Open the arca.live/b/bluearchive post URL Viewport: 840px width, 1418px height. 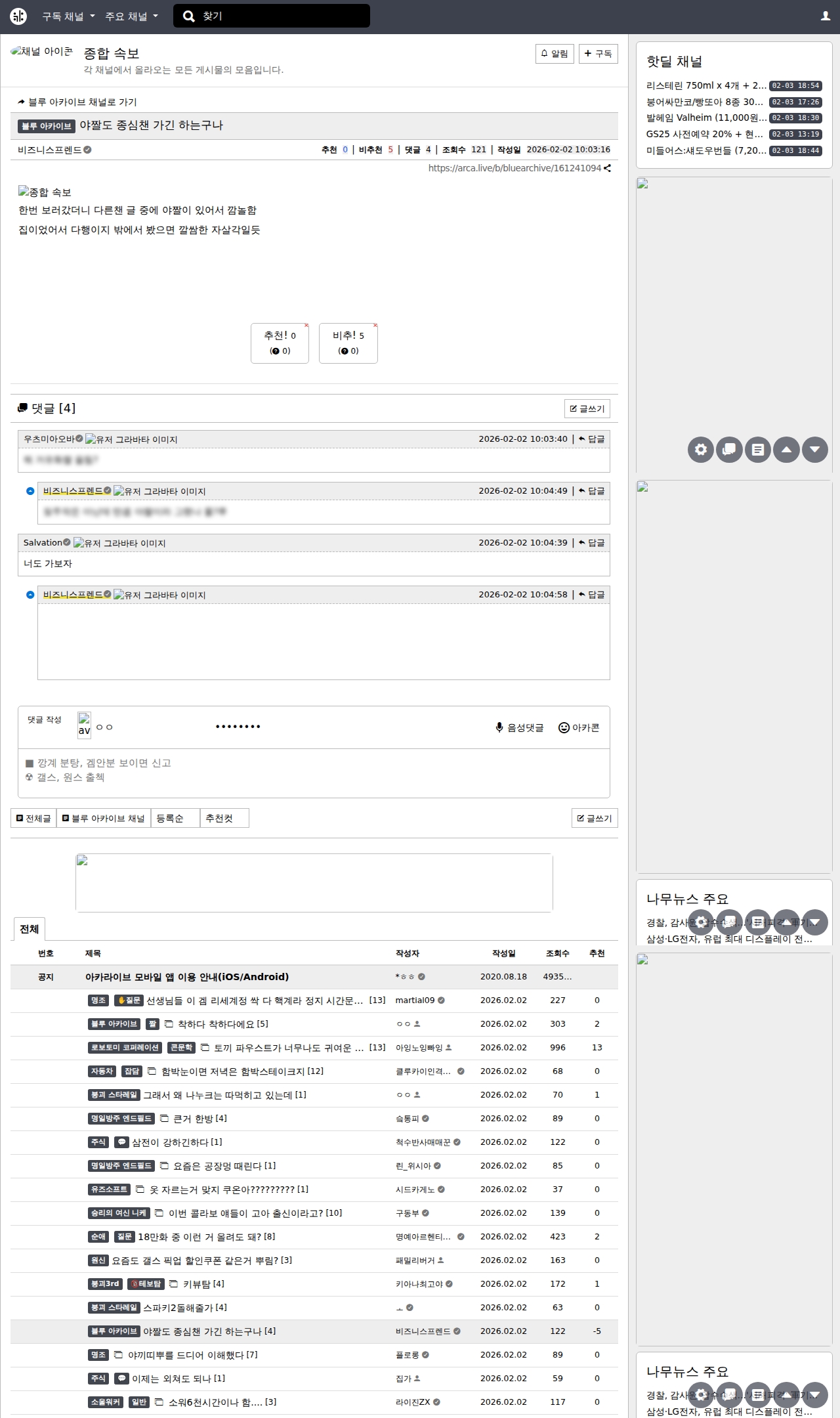tap(514, 168)
